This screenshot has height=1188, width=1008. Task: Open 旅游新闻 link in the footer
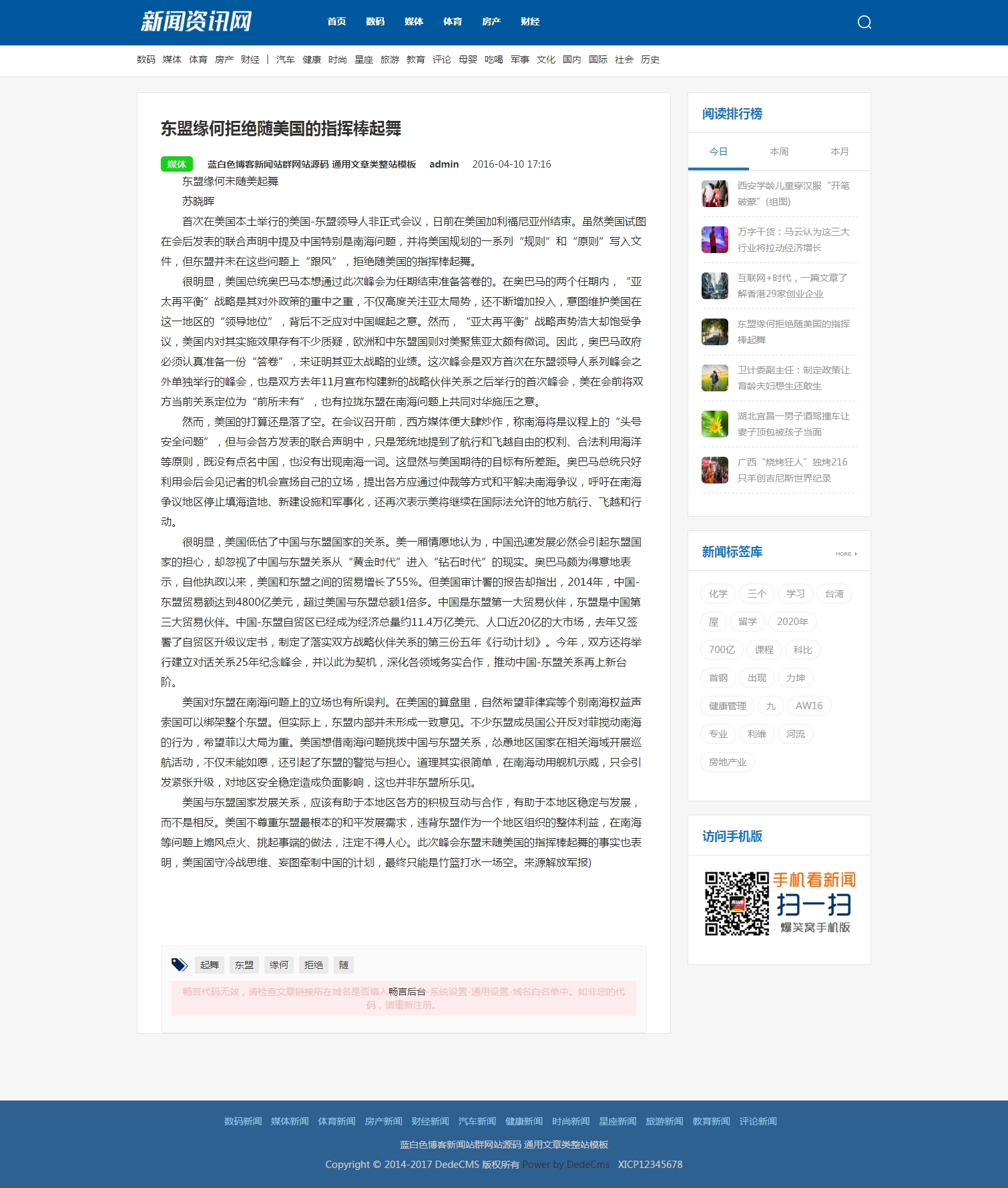[664, 1121]
